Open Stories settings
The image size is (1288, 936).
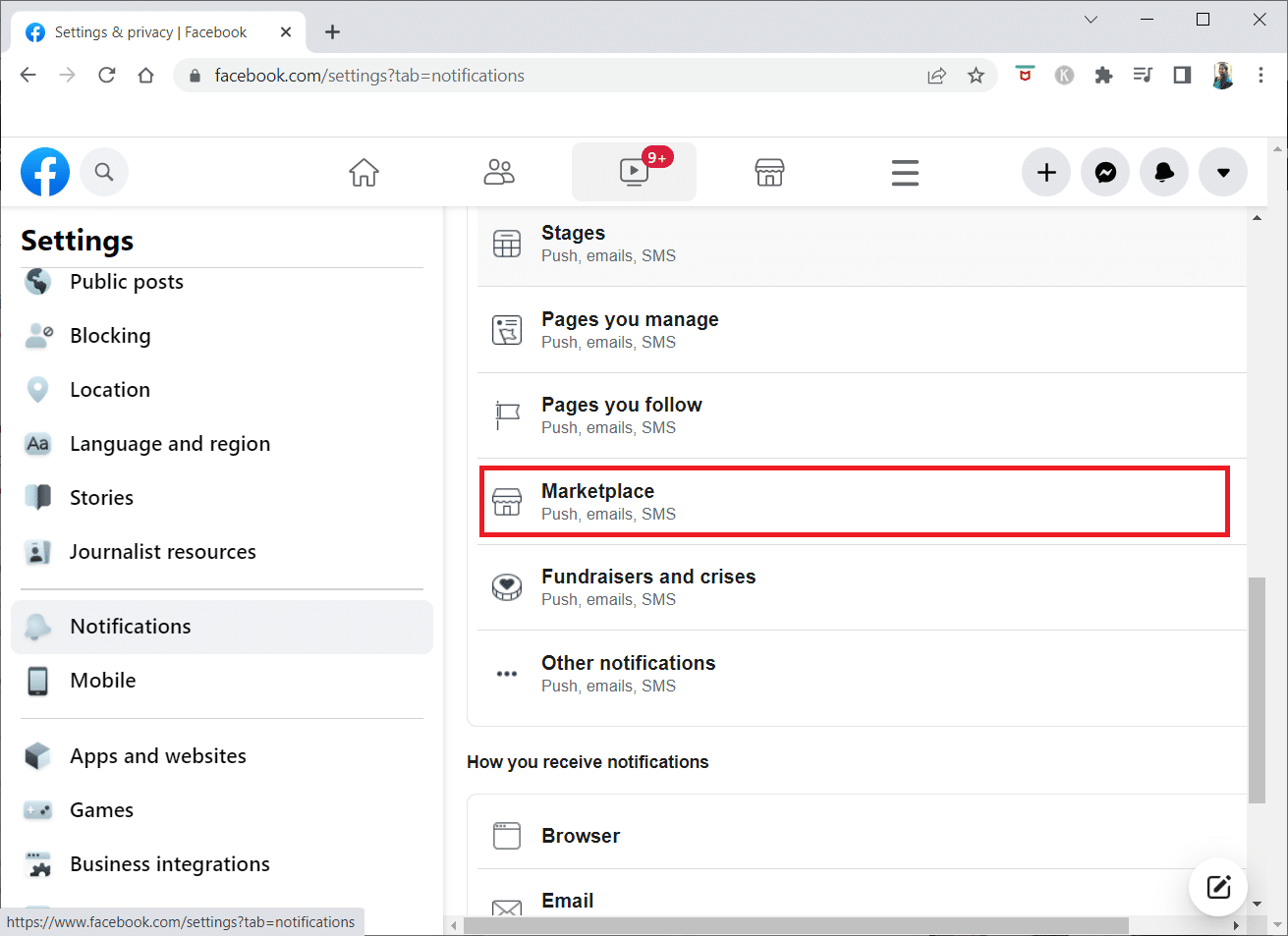[222, 498]
